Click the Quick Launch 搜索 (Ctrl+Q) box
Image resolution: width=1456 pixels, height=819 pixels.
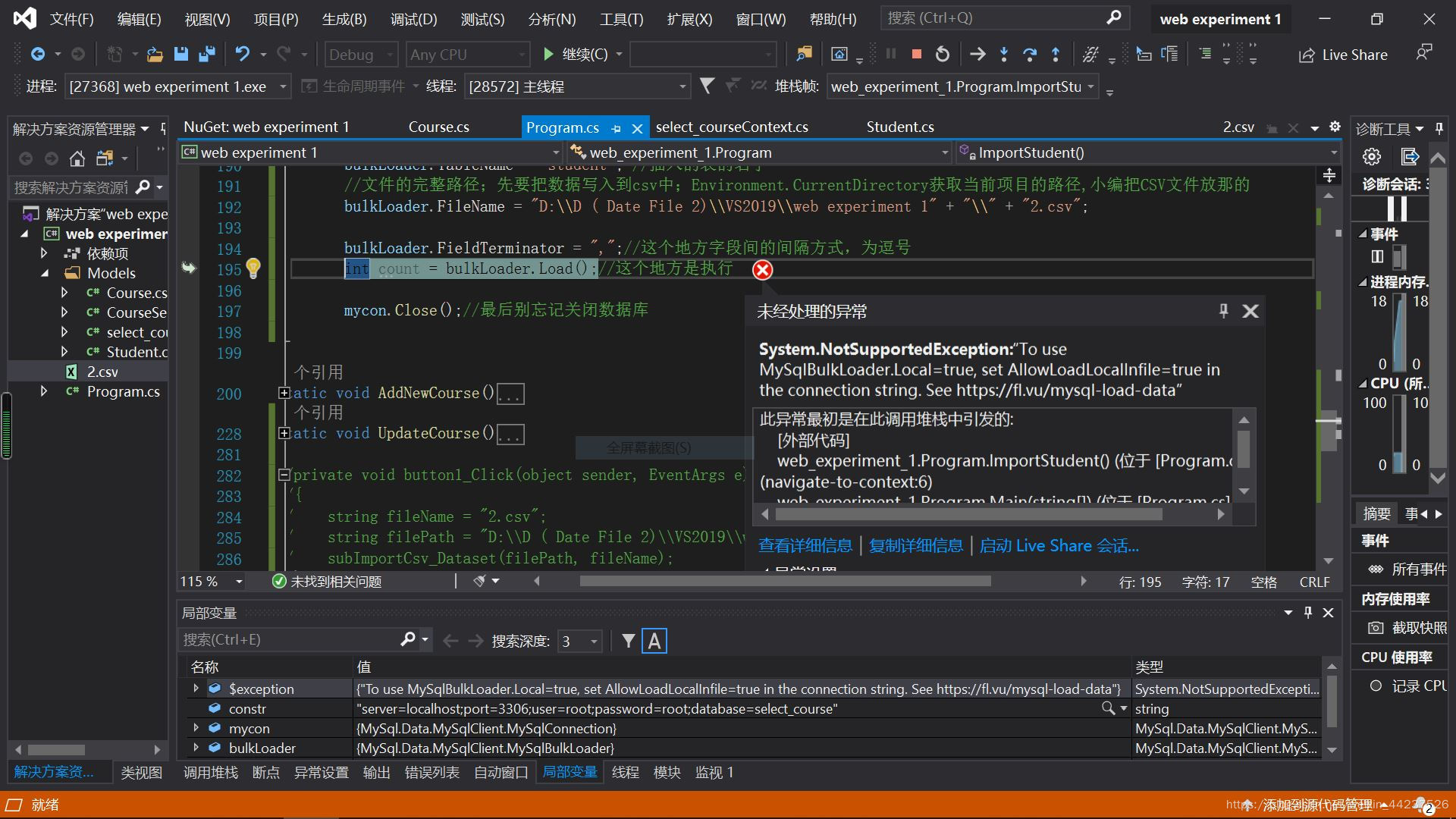pos(1004,18)
